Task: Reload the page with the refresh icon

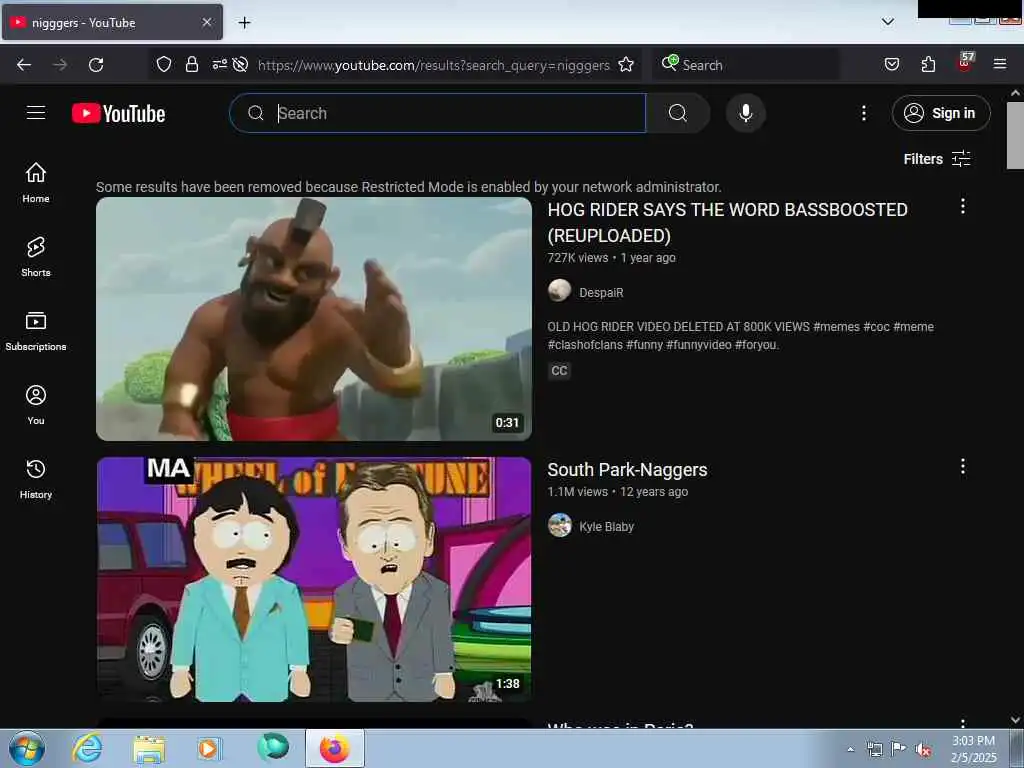Action: click(x=96, y=65)
